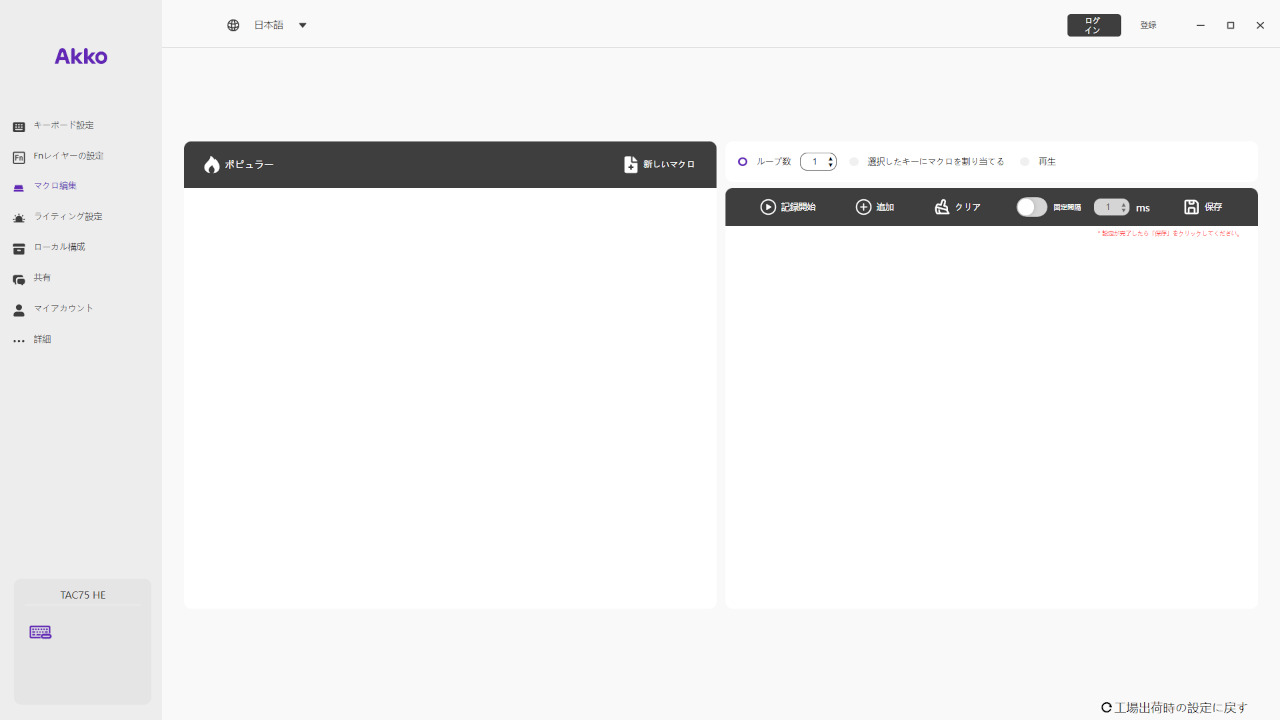Select 選択したキーにマクロを割り当てる radio option
Image resolution: width=1280 pixels, height=720 pixels.
pyautogui.click(x=855, y=162)
